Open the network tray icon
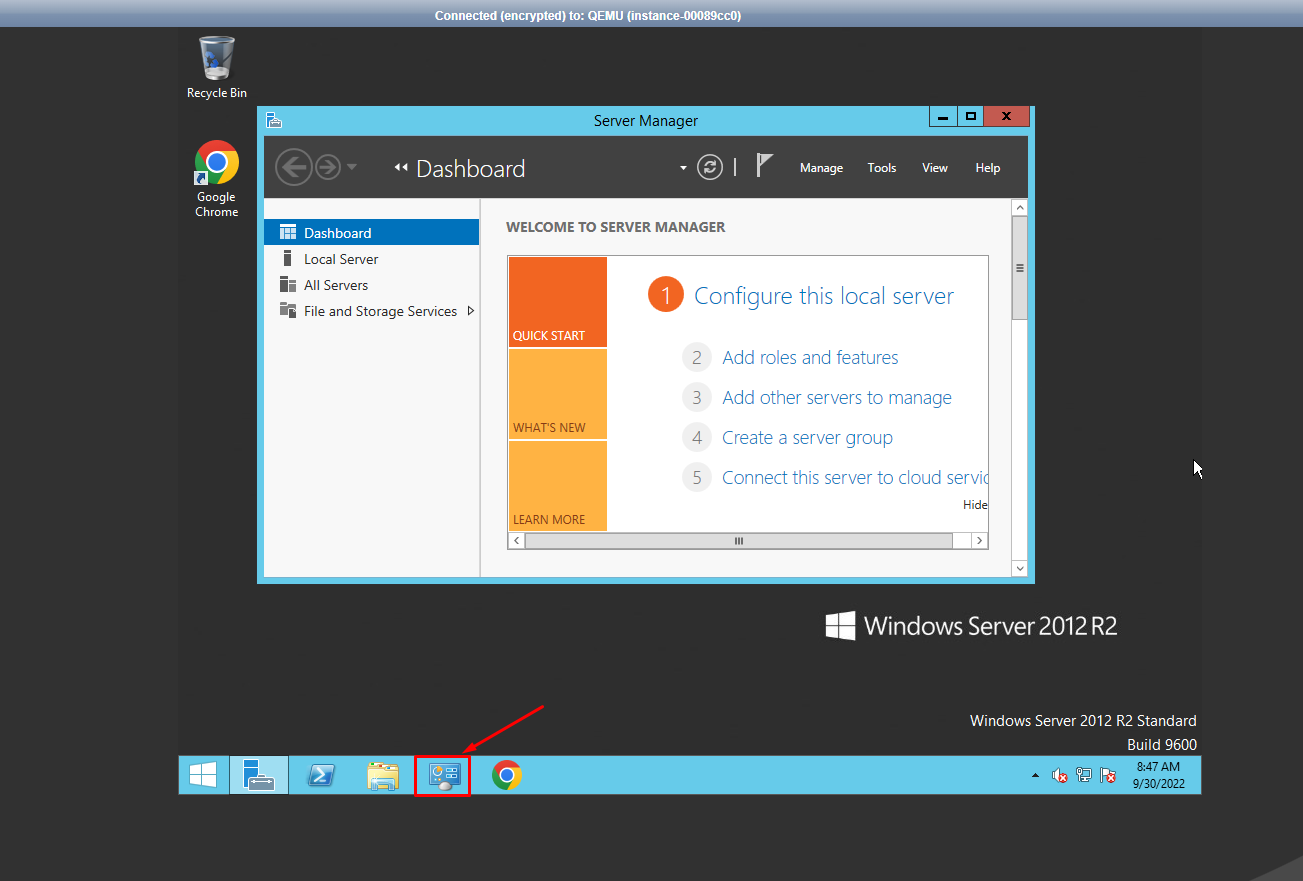The width and height of the screenshot is (1303, 881). coord(1084,776)
